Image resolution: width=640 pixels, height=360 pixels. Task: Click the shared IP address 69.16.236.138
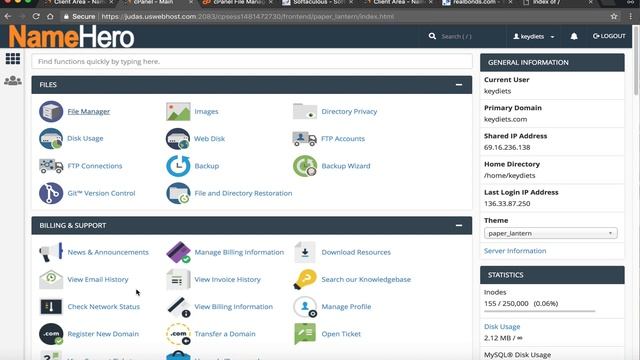507,147
